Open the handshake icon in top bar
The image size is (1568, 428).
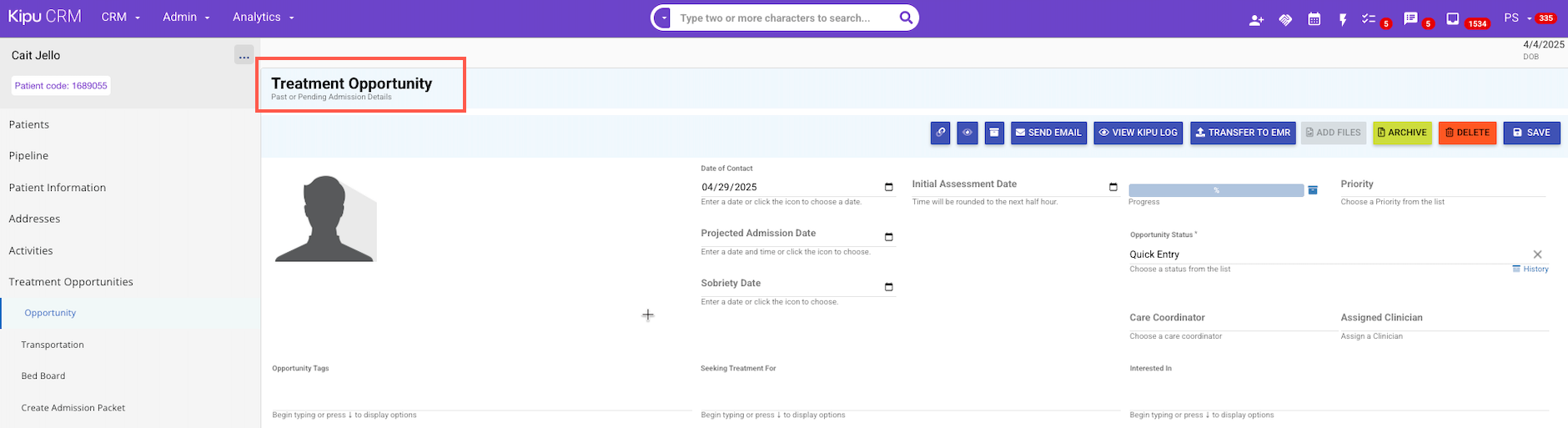point(1285,19)
